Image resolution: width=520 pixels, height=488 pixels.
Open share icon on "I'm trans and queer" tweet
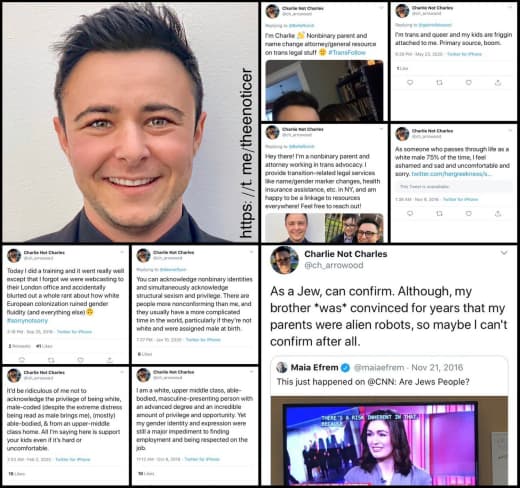498,82
